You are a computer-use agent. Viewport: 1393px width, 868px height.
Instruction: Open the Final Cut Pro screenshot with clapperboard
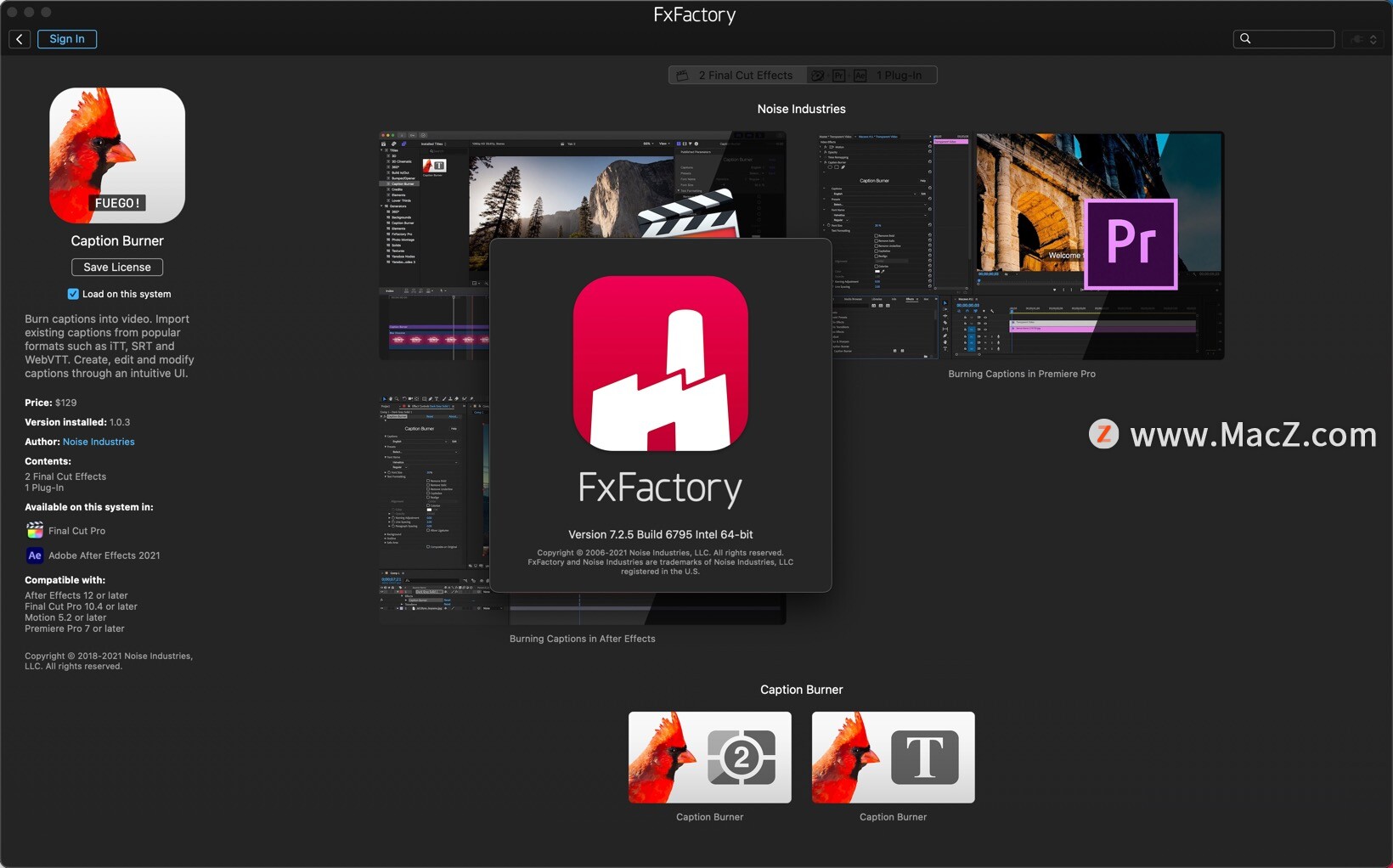click(x=583, y=185)
